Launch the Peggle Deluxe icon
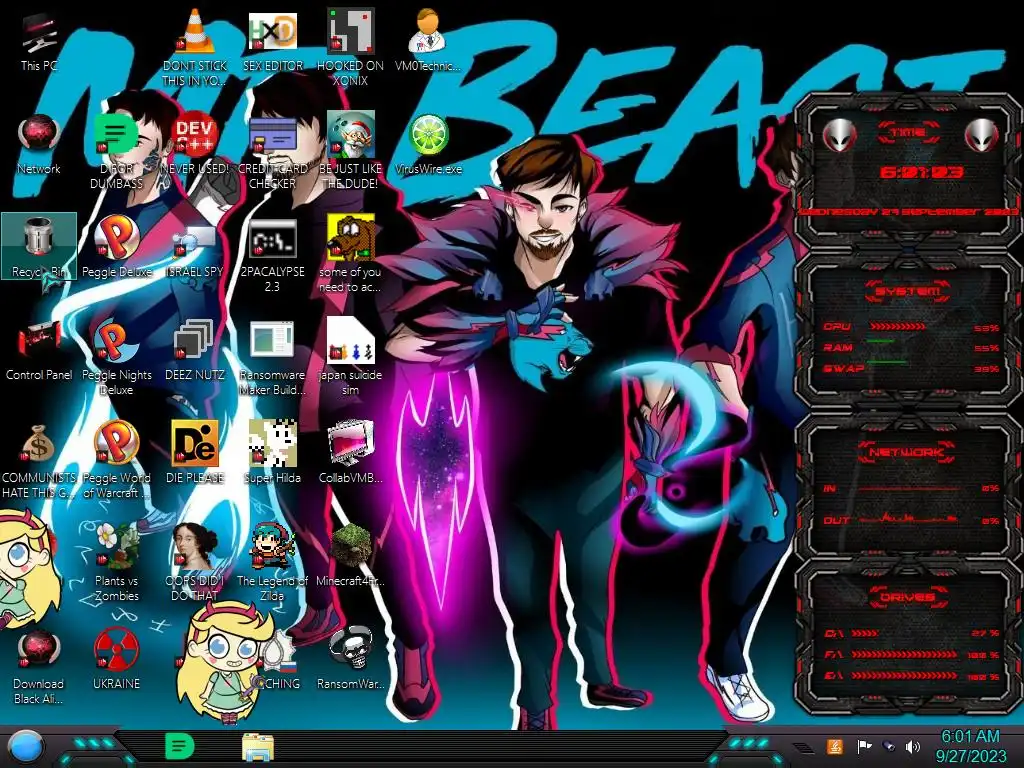This screenshot has width=1024, height=768. click(x=116, y=238)
